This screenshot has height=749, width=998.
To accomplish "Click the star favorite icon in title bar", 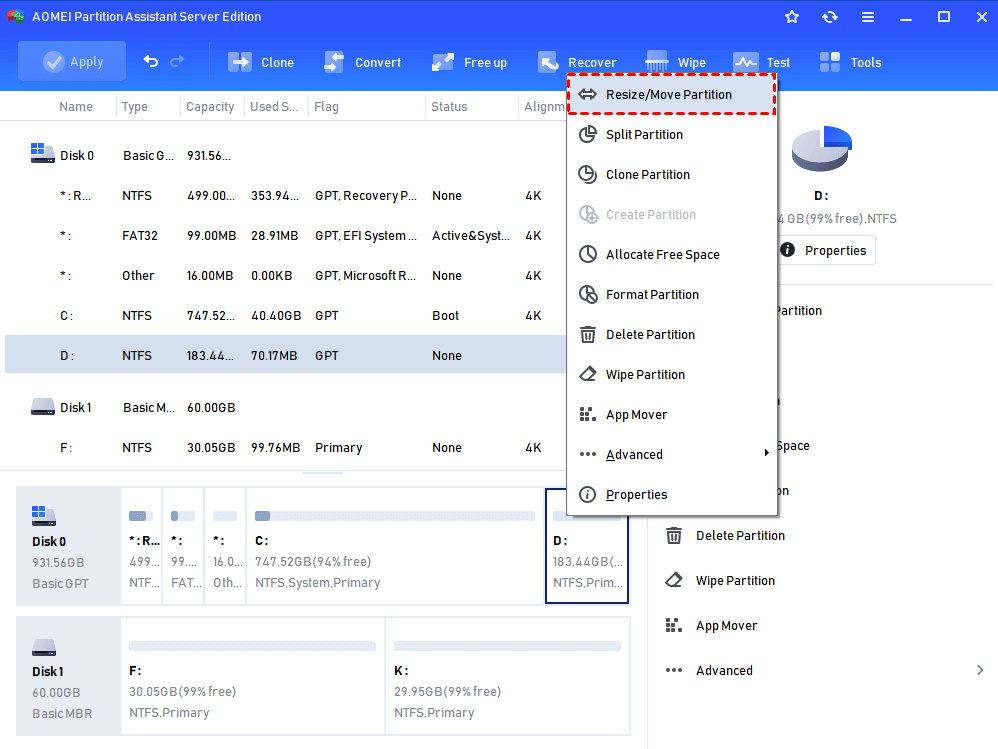I will click(x=792, y=17).
